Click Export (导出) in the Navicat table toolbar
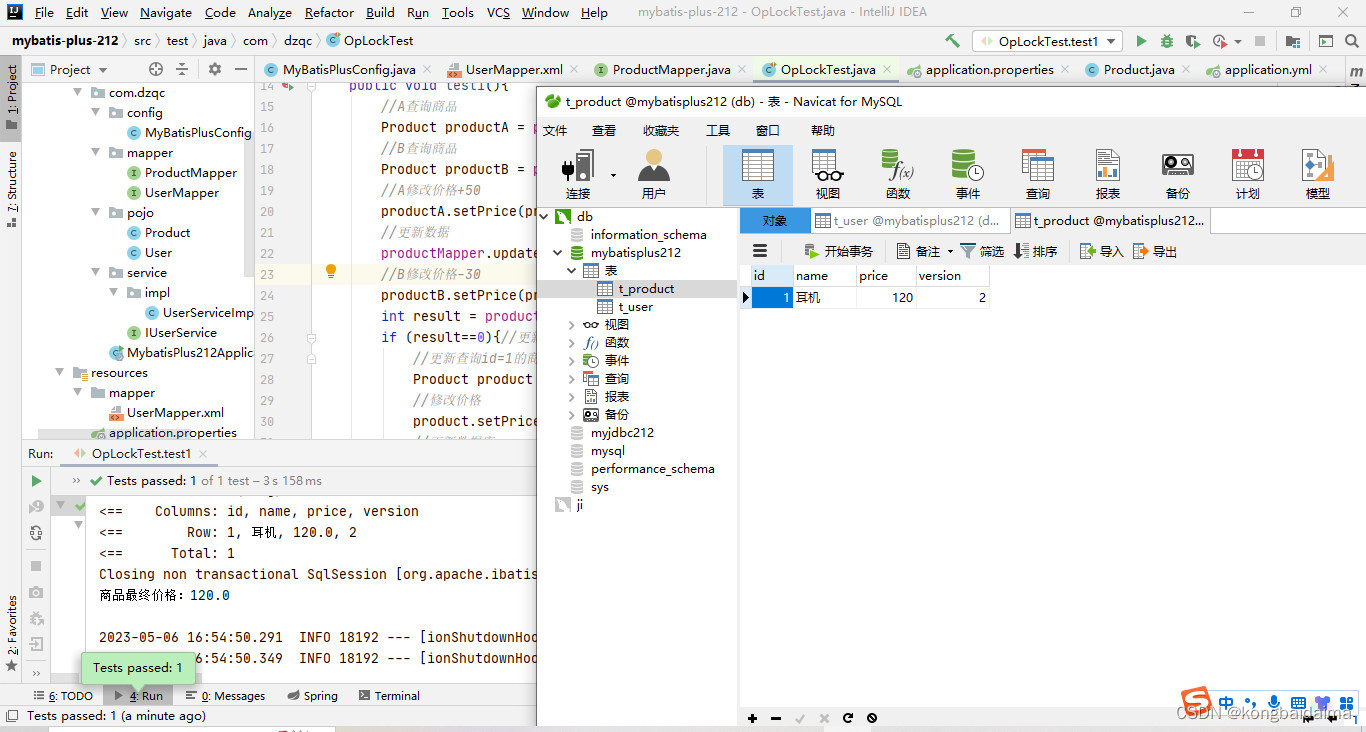Image resolution: width=1366 pixels, height=732 pixels. (x=1155, y=251)
